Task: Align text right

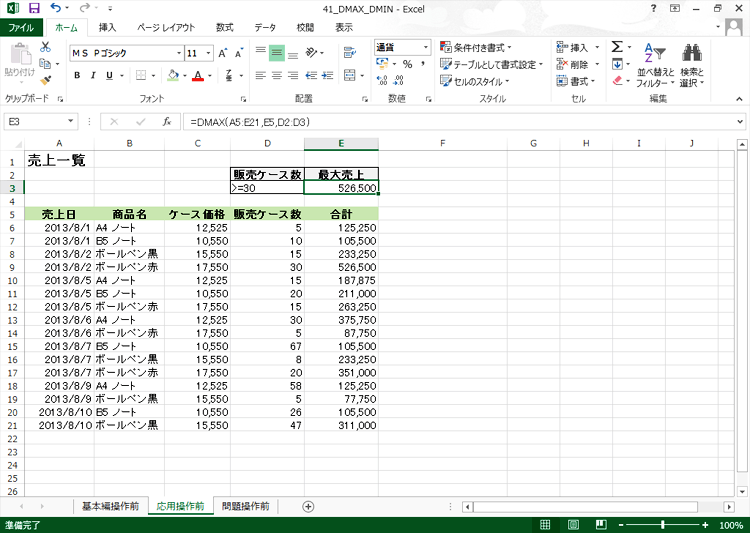Action: pos(293,76)
